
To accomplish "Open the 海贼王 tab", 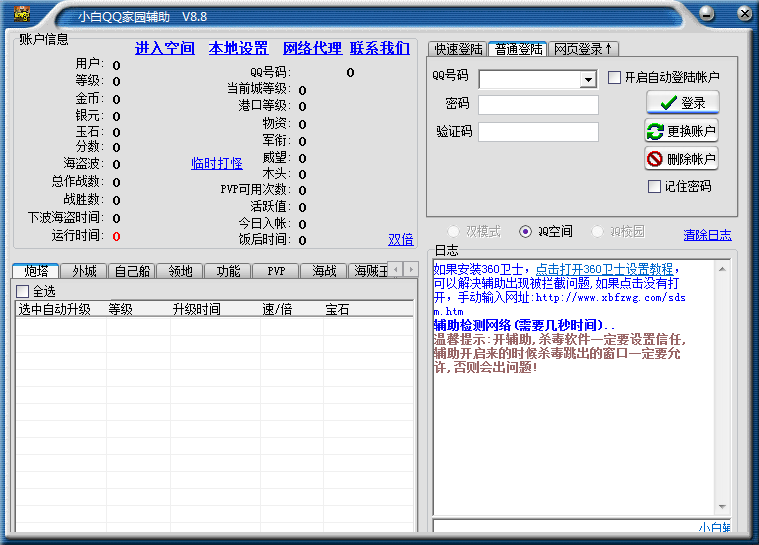I will (x=369, y=271).
